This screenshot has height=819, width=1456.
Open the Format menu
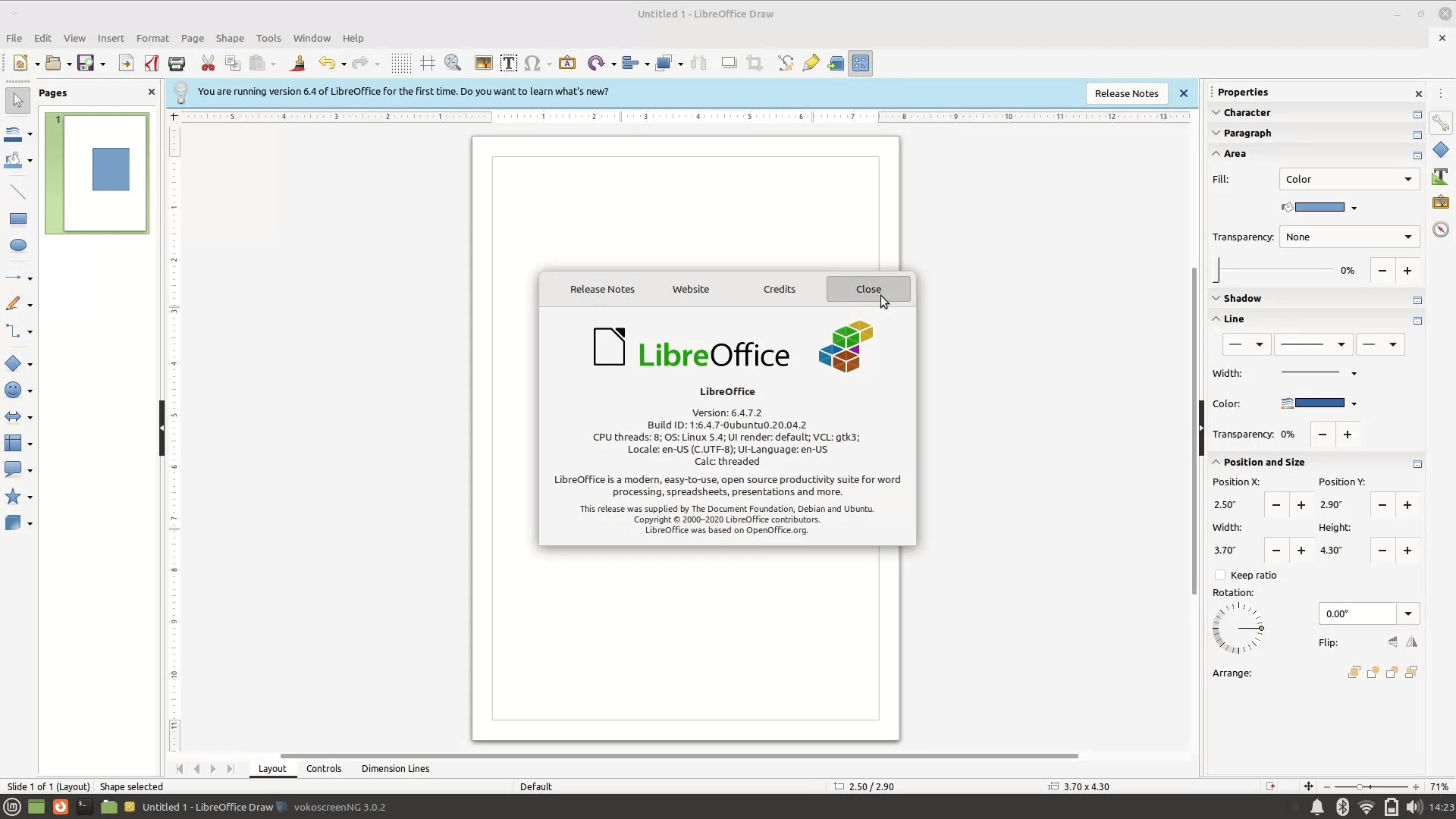152,38
